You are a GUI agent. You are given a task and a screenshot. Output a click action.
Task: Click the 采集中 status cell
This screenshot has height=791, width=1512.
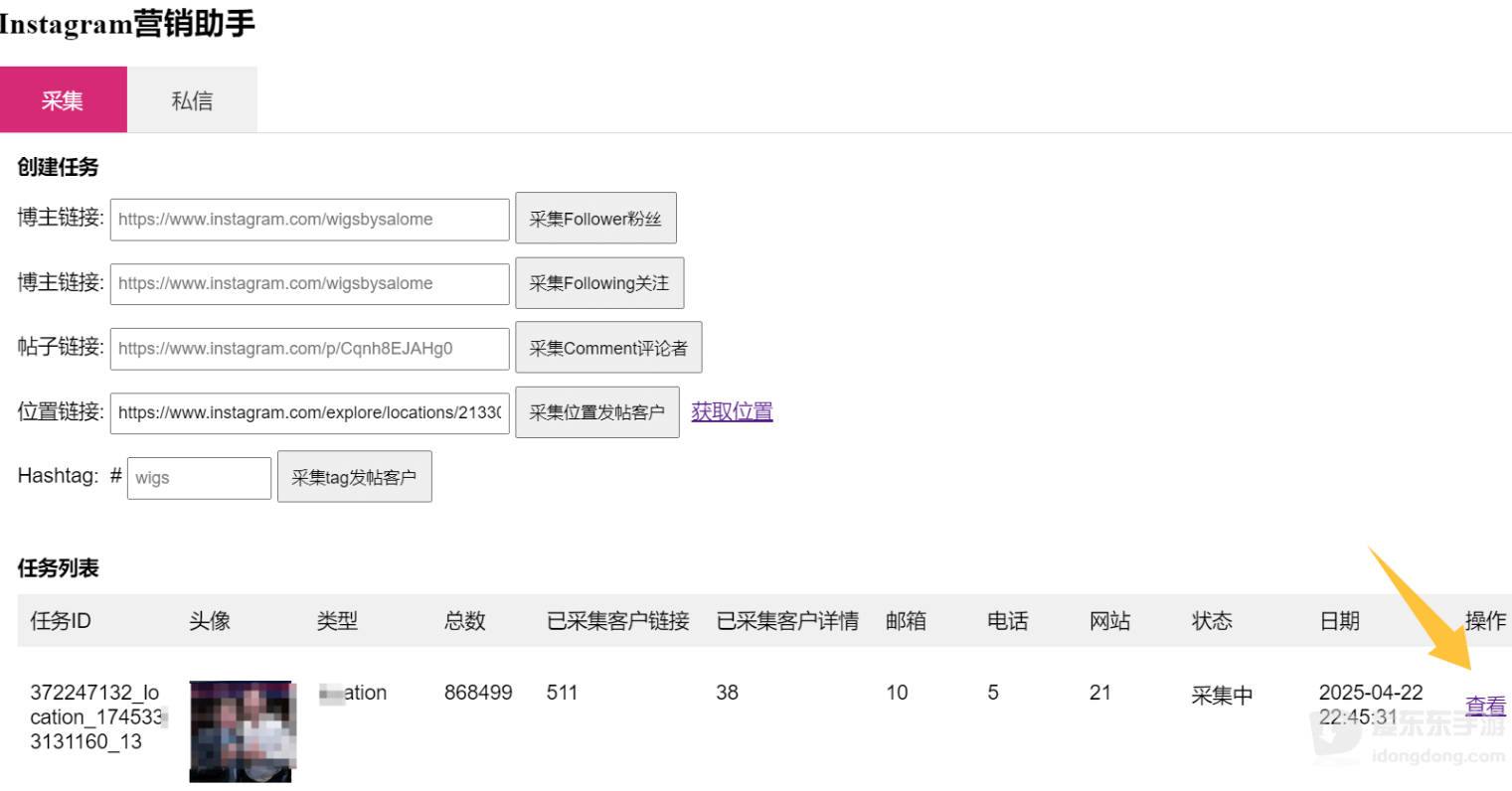point(1222,696)
